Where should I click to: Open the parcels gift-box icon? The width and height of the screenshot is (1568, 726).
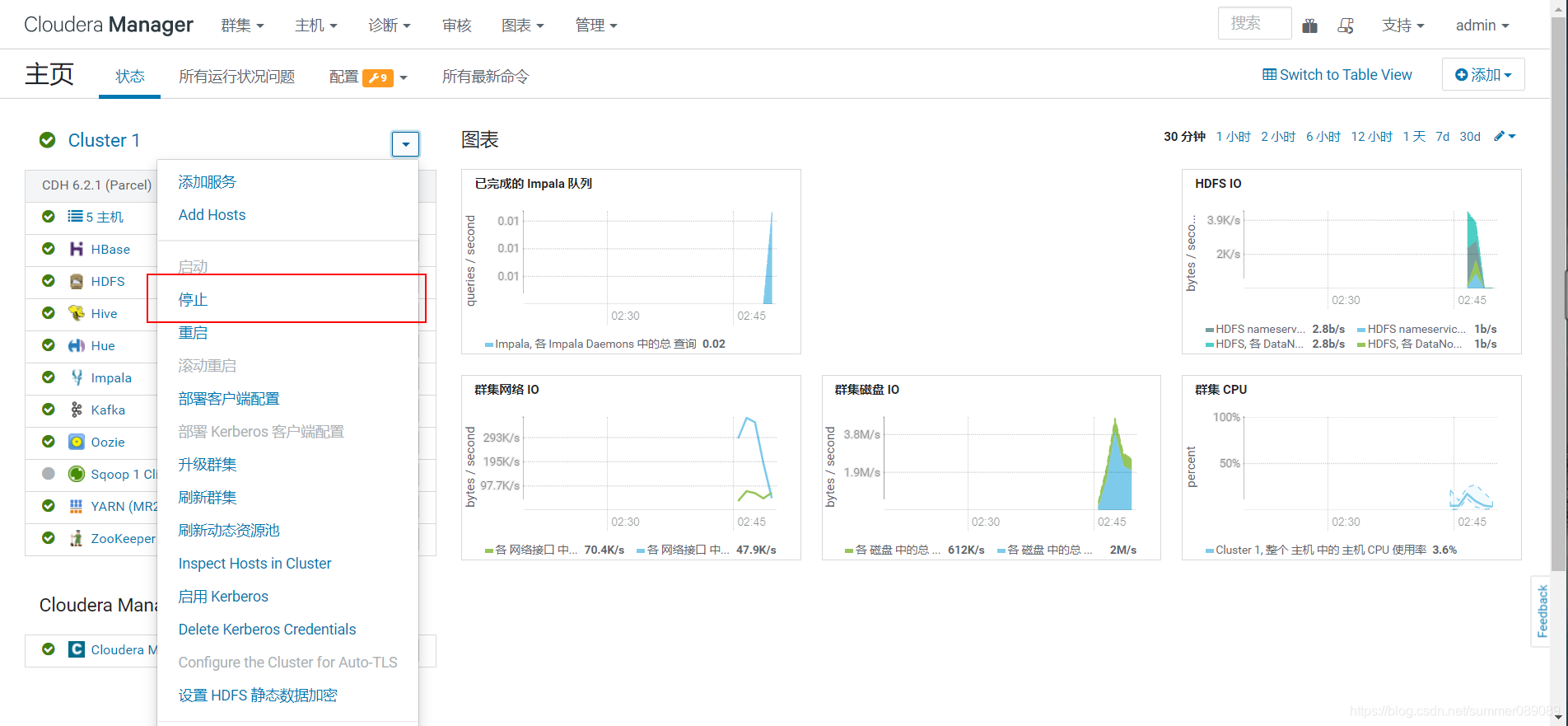pos(1310,26)
